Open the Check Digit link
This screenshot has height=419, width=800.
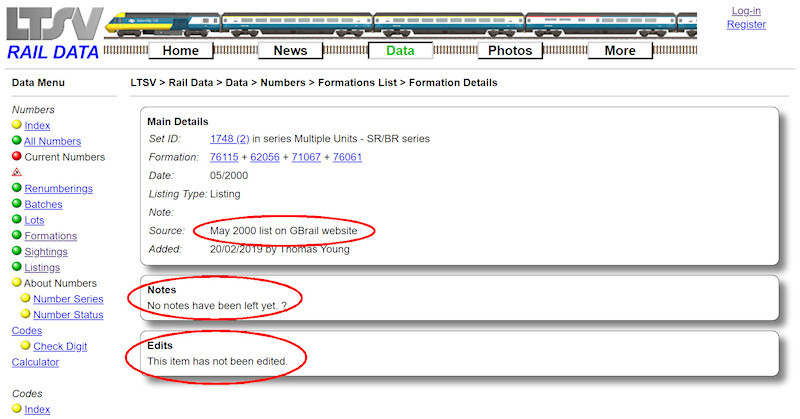pyautogui.click(x=60, y=347)
